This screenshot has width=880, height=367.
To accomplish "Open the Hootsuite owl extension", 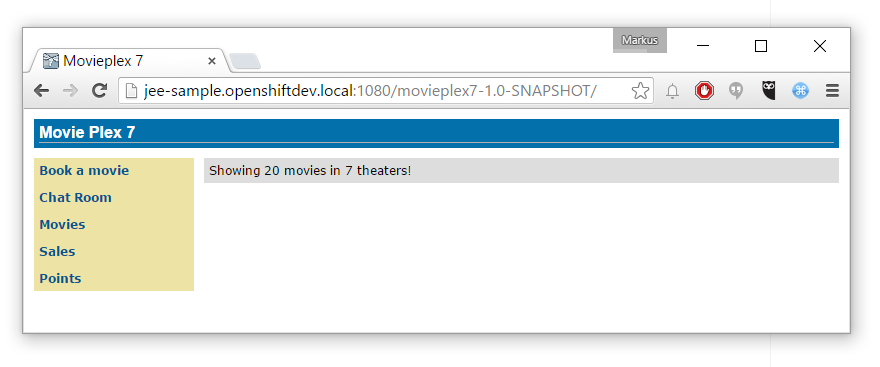I will 769,90.
